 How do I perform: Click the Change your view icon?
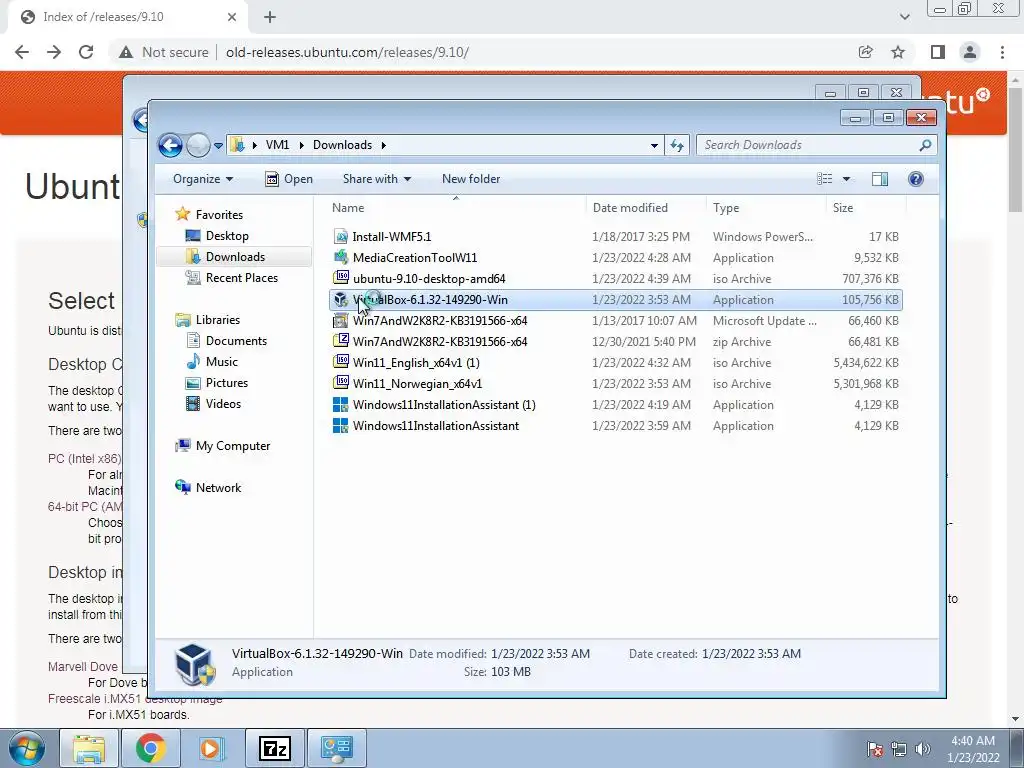coord(825,179)
